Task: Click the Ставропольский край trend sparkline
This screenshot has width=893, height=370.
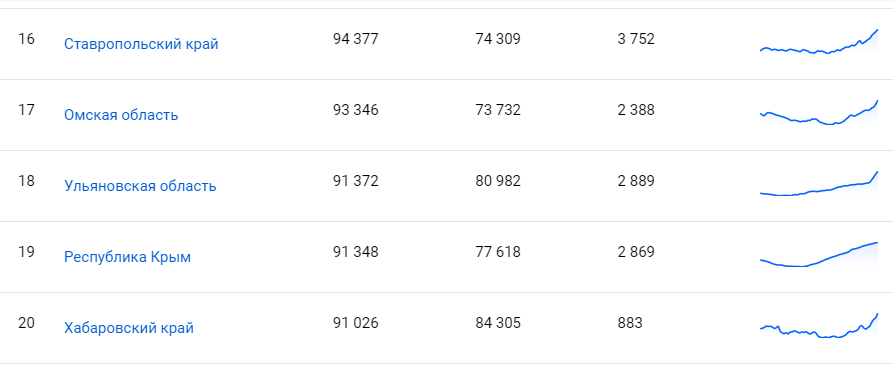Action: tap(819, 42)
